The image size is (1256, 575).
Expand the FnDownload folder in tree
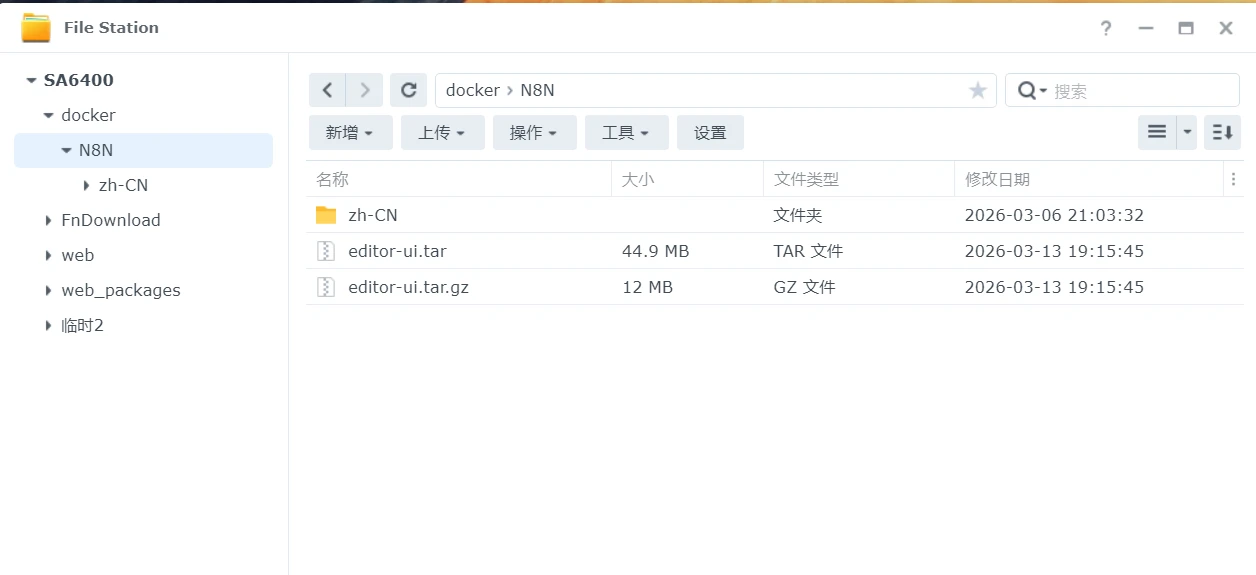click(x=48, y=221)
